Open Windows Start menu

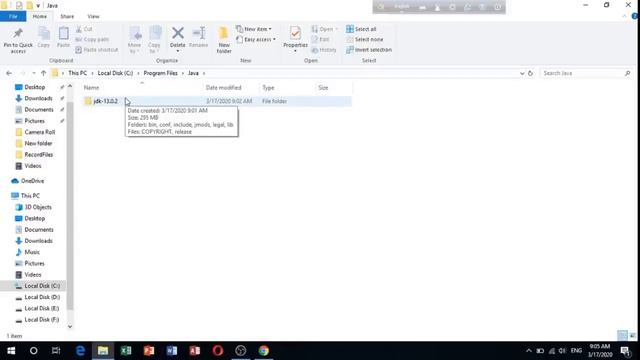coord(11,351)
